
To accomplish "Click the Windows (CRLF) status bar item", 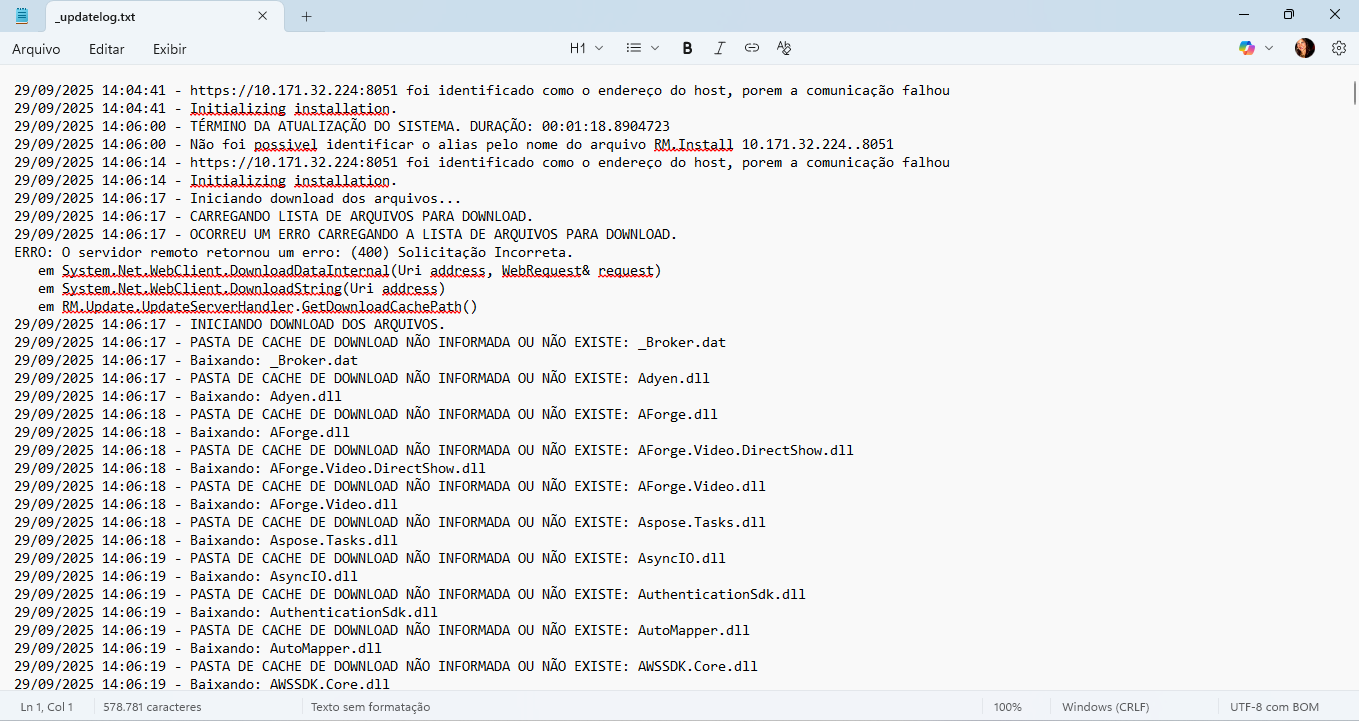I will [x=1105, y=707].
